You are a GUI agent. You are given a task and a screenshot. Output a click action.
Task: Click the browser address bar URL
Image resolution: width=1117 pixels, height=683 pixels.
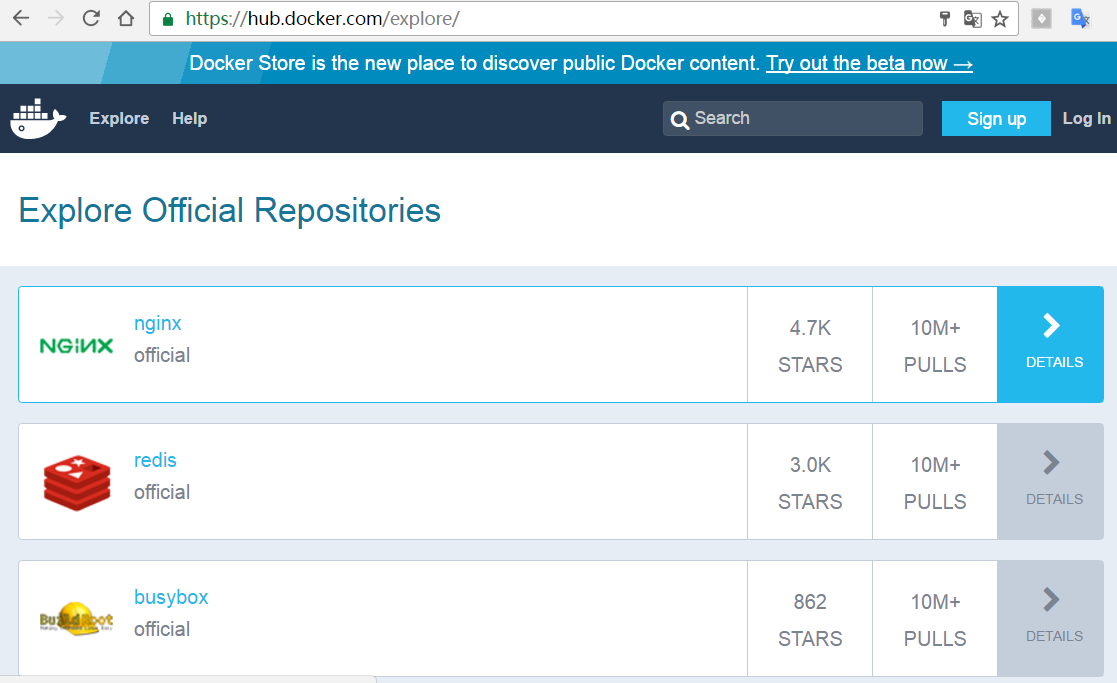coord(322,19)
